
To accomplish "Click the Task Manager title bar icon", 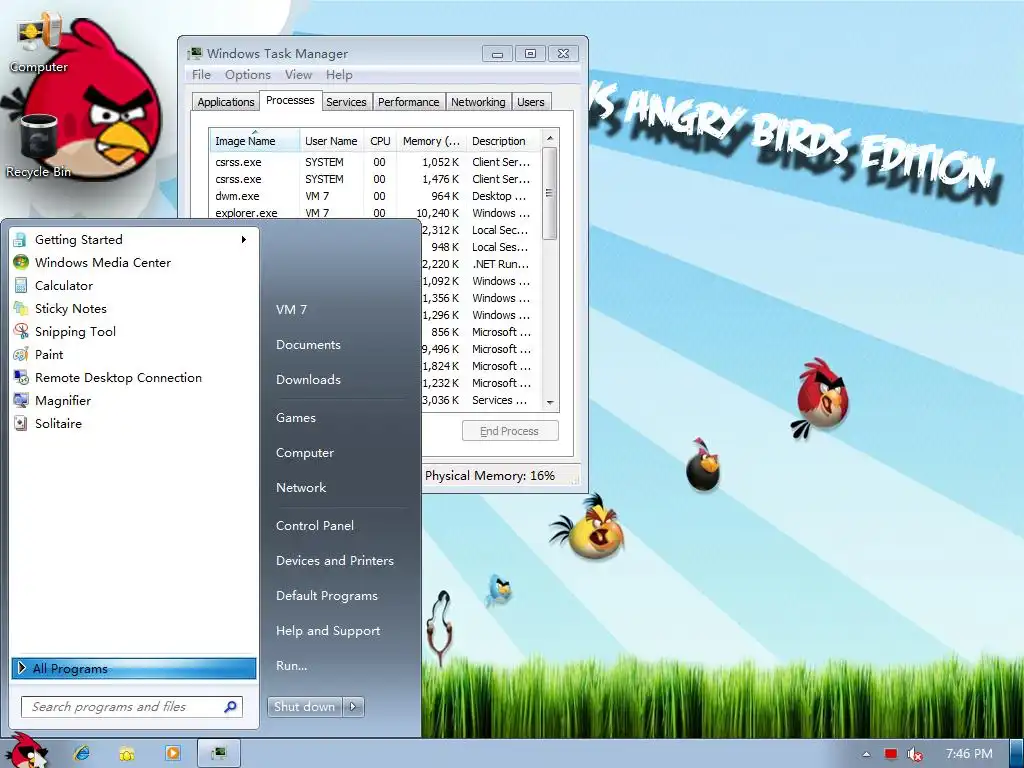I will [x=195, y=54].
